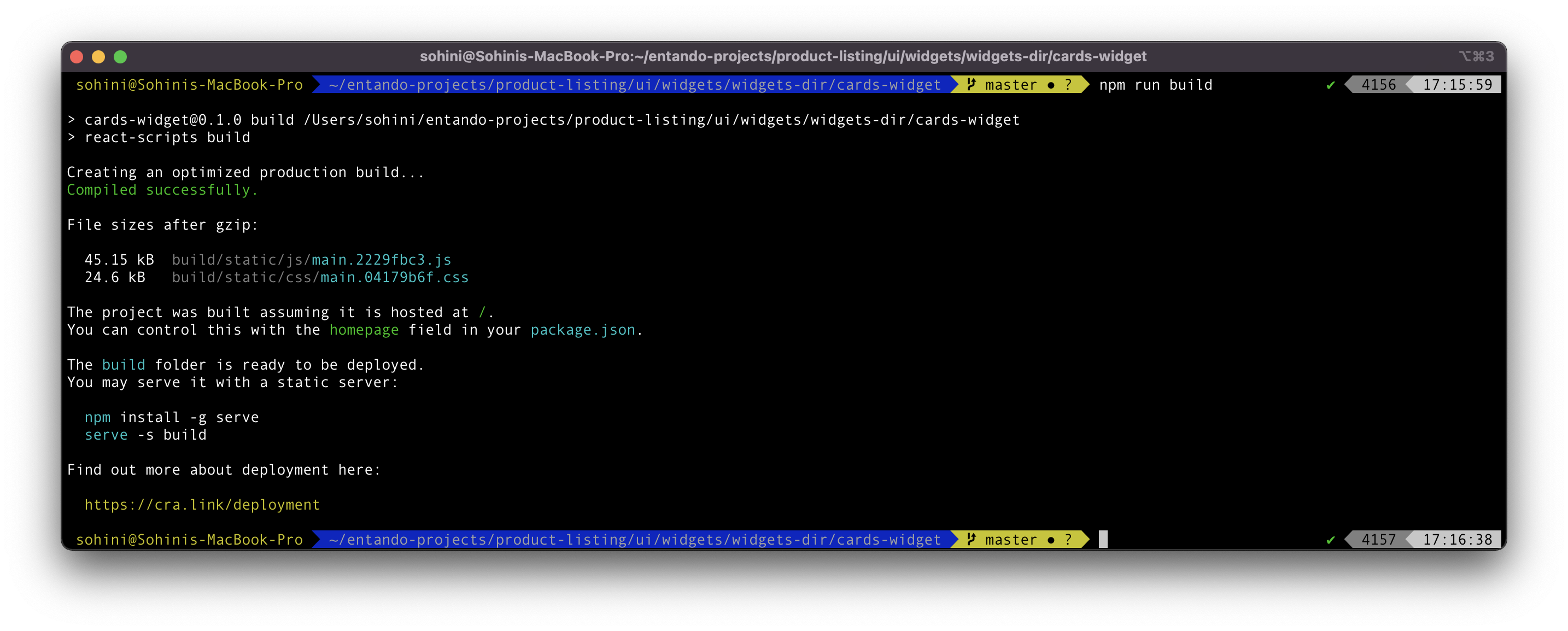The image size is (1568, 631).
Task: Click the 'serve -s build' command
Action: click(145, 435)
